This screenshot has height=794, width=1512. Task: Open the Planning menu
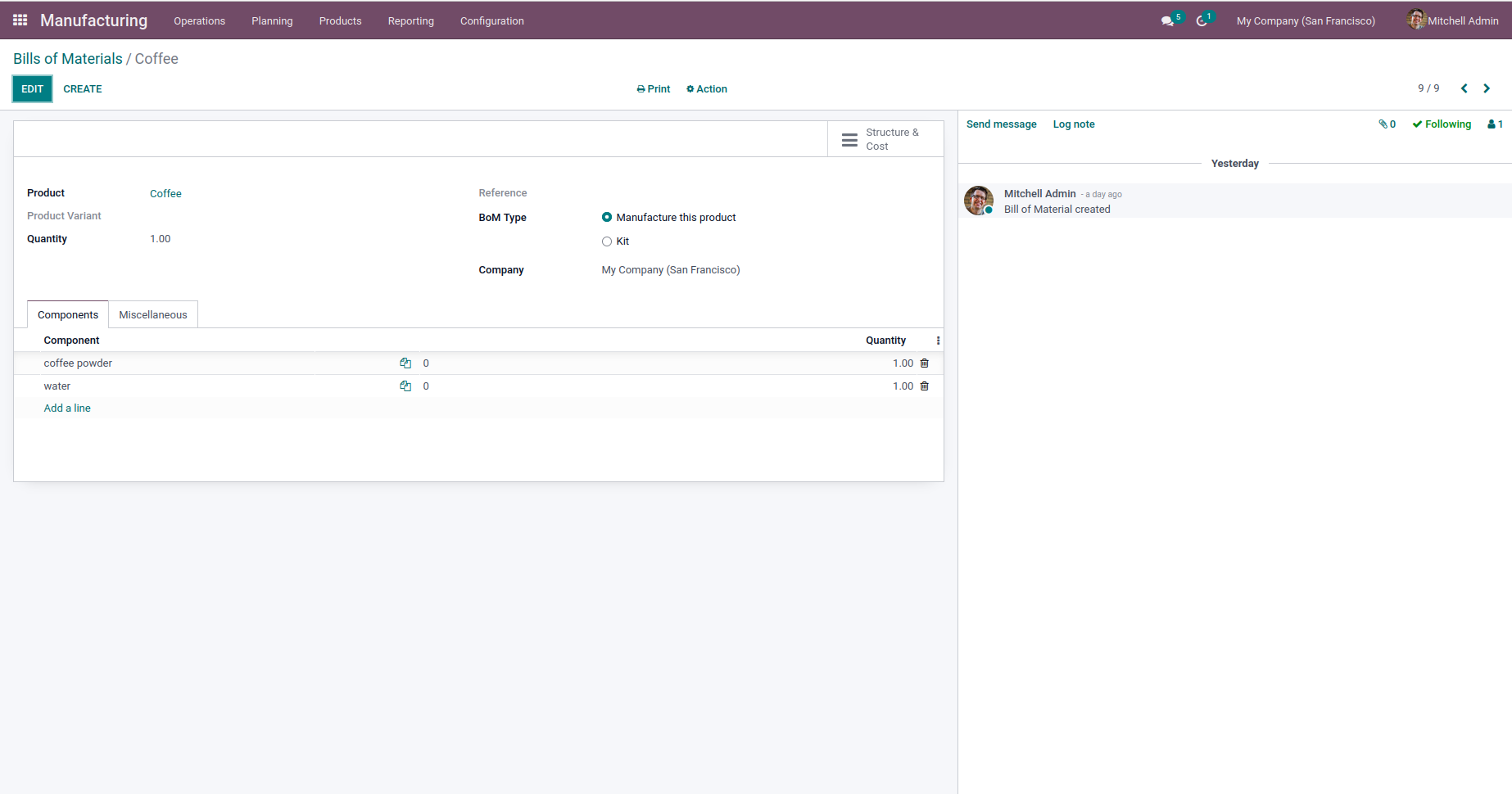pos(272,21)
